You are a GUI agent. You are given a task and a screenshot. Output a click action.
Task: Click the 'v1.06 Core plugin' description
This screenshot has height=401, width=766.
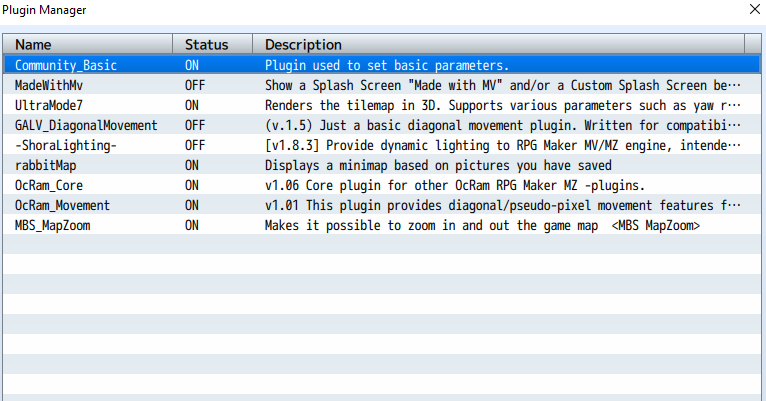455,186
